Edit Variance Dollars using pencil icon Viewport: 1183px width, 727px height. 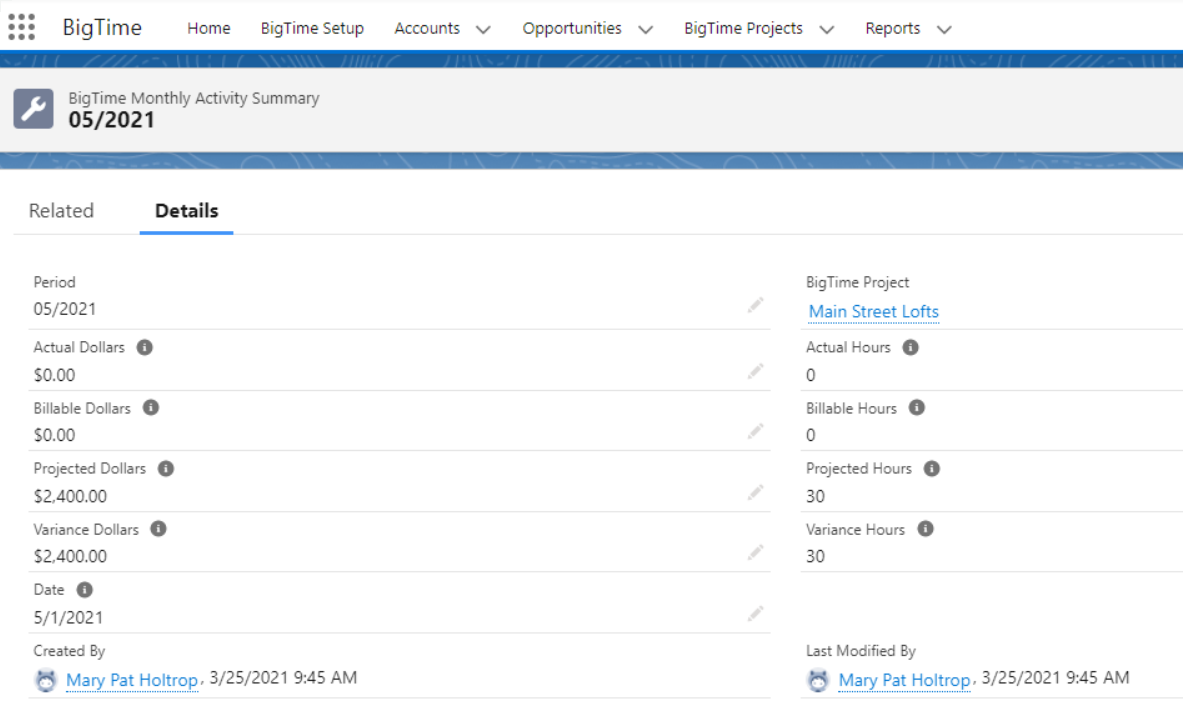[755, 553]
